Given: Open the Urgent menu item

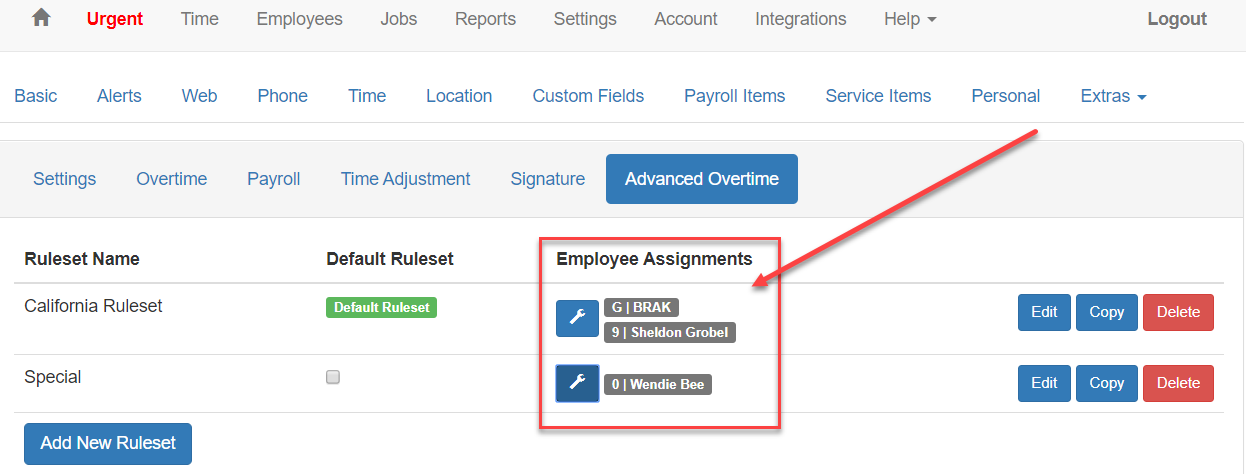Looking at the screenshot, I should coord(115,19).
